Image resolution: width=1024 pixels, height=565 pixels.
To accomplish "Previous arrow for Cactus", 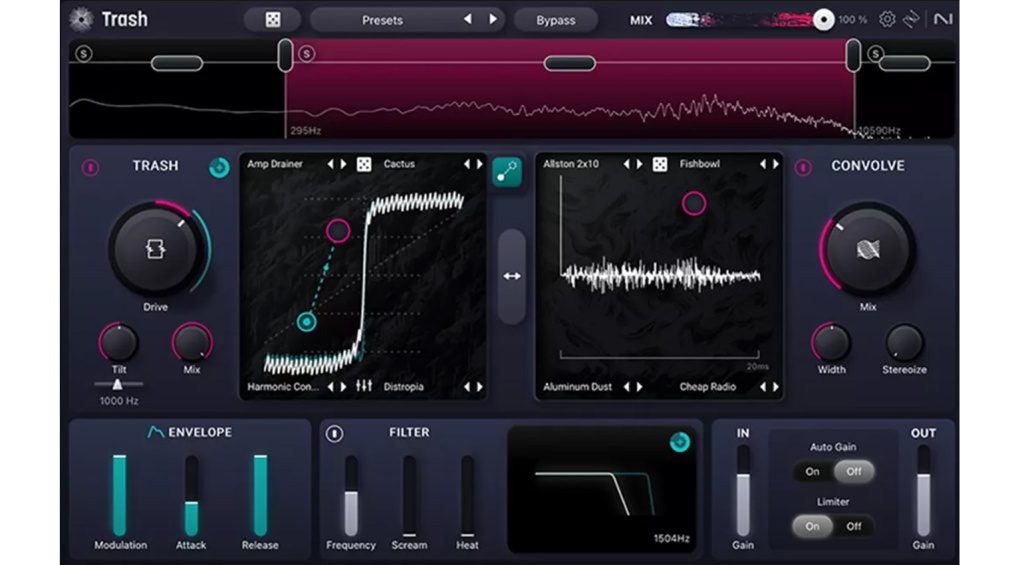I will coord(466,164).
